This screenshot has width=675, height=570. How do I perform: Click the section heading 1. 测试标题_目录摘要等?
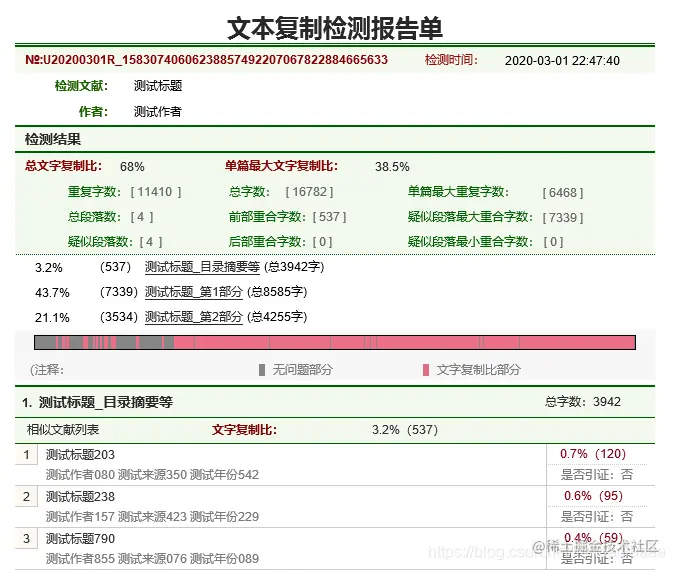(x=97, y=403)
